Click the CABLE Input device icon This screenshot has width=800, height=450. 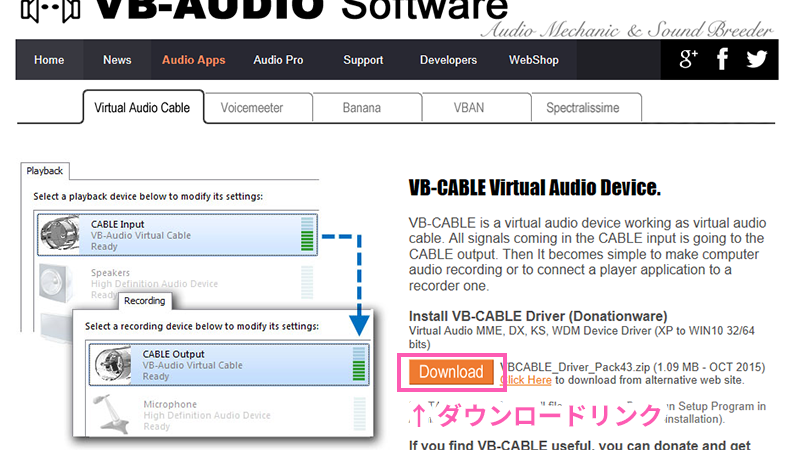(62, 233)
